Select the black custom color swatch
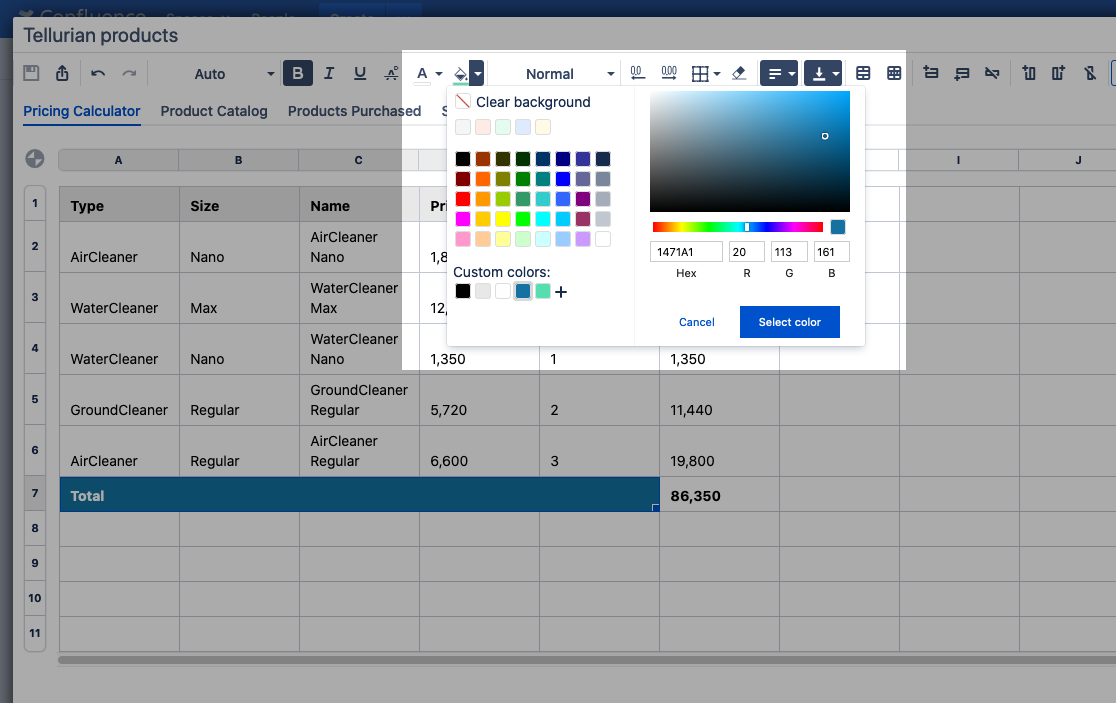The height and width of the screenshot is (703, 1116). [463, 291]
